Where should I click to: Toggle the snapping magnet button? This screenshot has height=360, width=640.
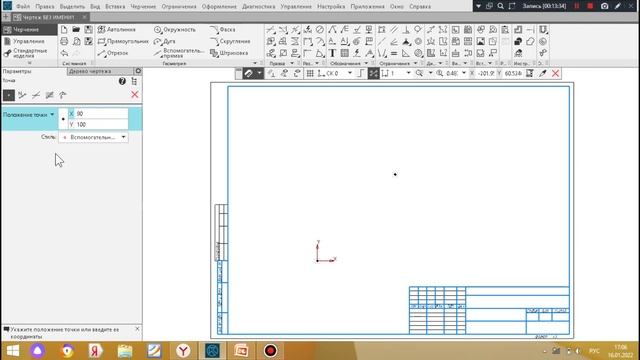[249, 73]
